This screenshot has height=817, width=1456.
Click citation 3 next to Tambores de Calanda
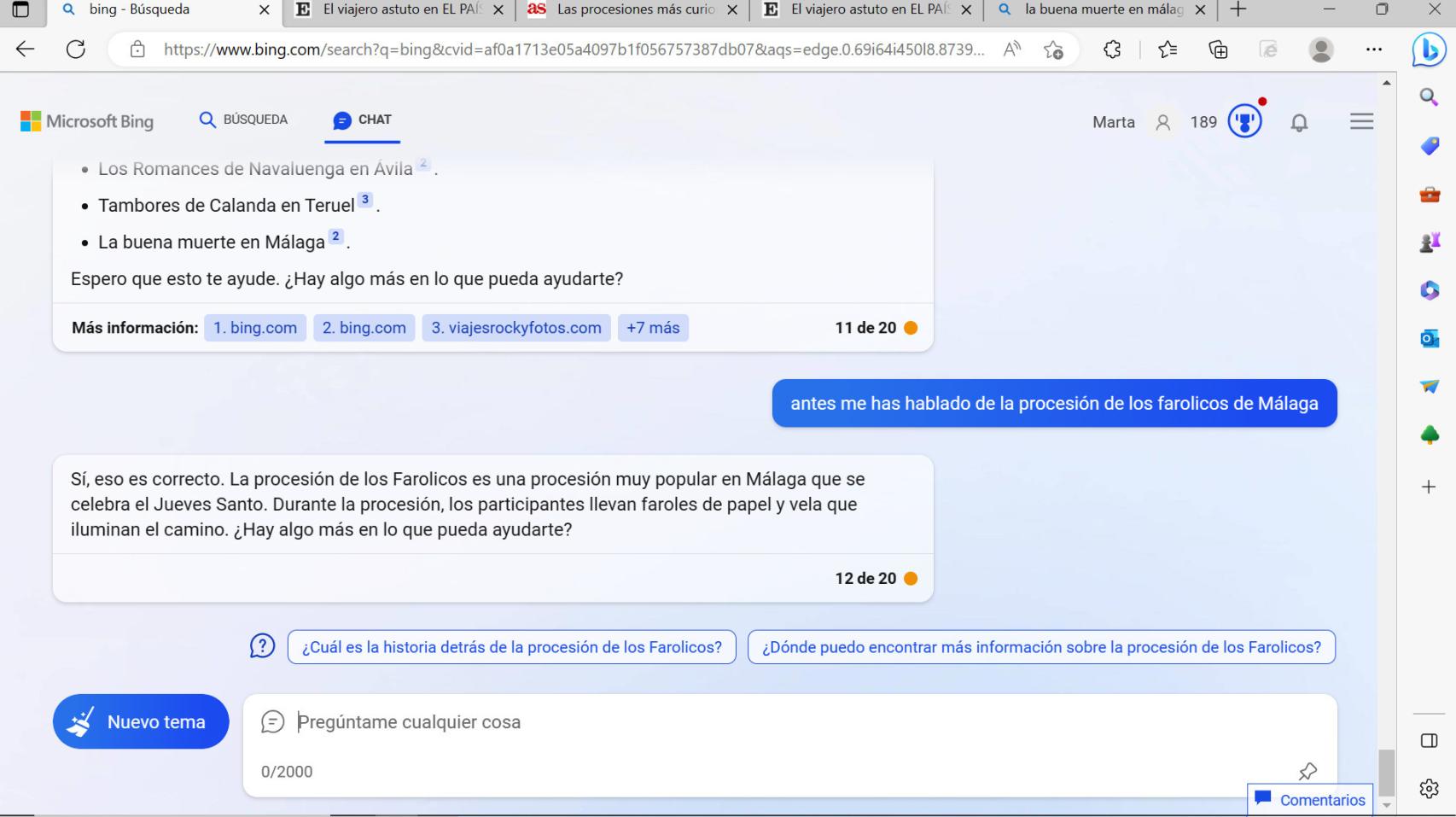tap(365, 201)
